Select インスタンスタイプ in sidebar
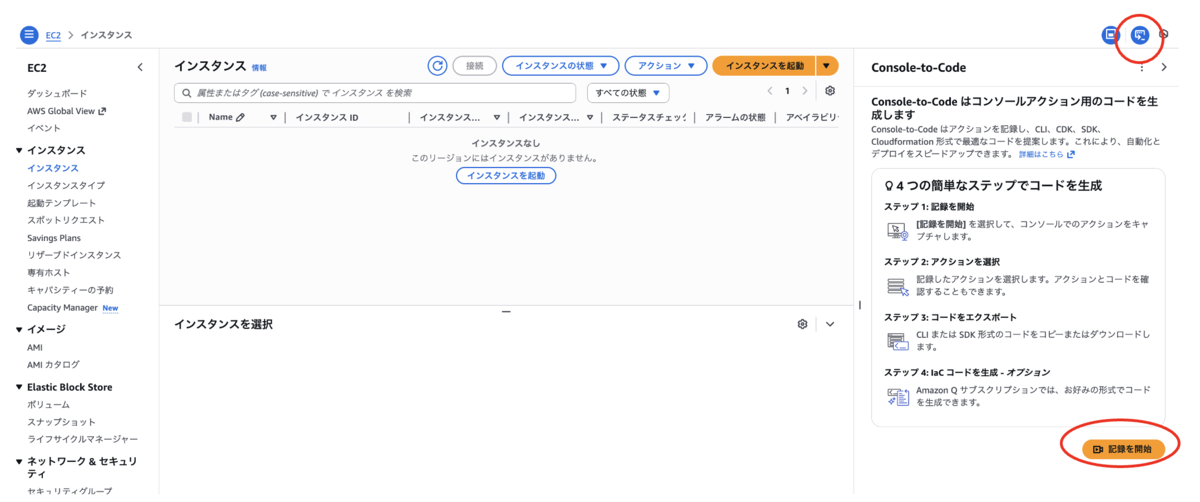Viewport: 1200px width, 502px height. [66, 185]
